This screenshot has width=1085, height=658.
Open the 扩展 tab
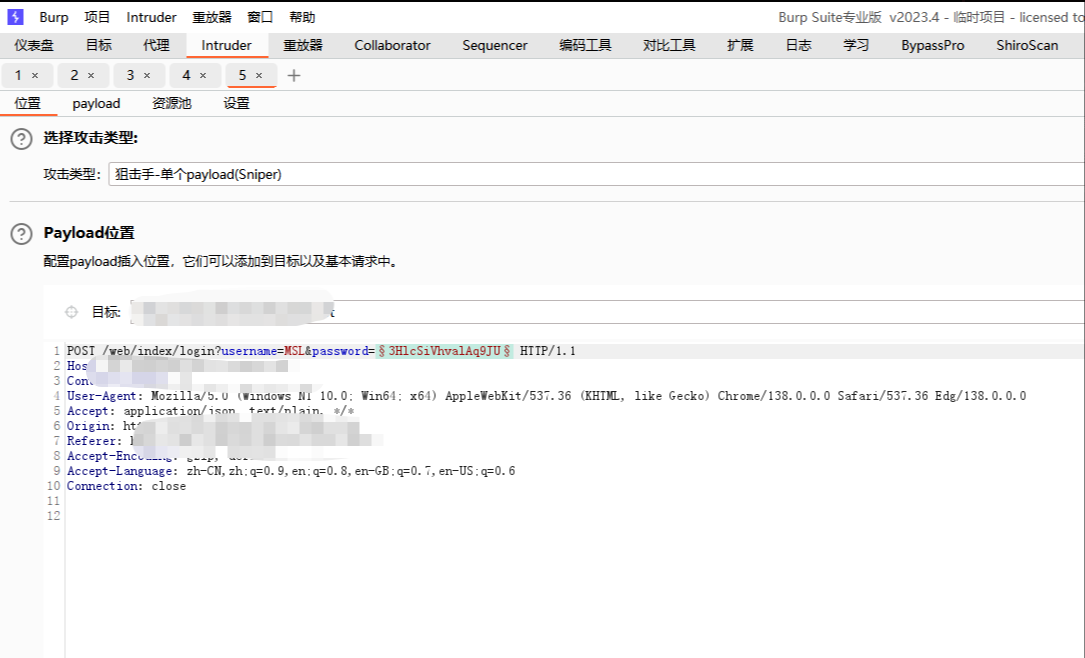740,45
